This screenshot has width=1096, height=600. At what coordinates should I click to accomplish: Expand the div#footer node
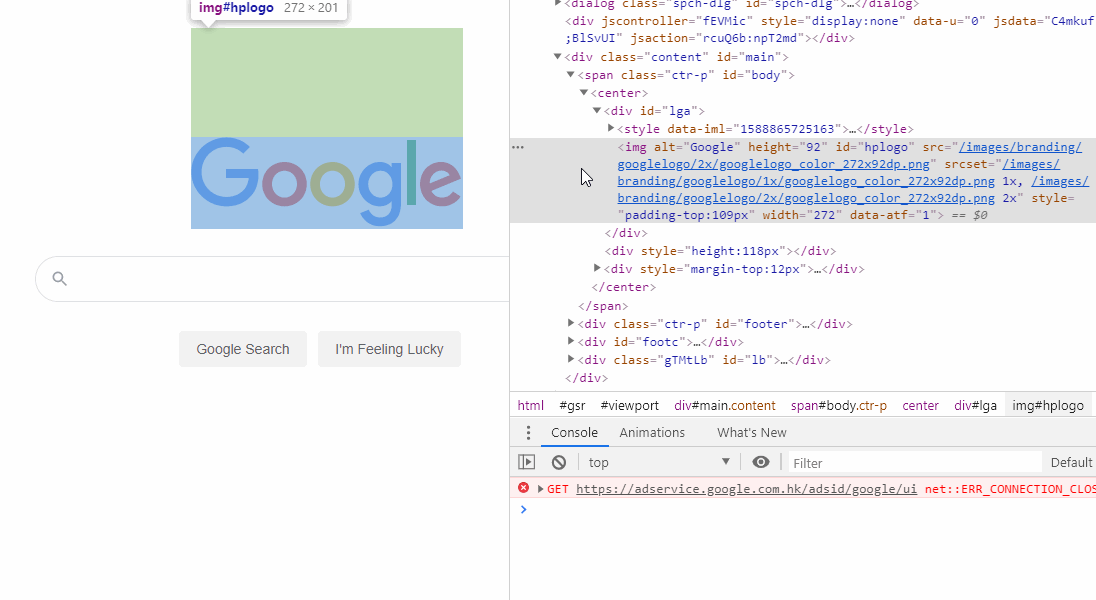click(x=571, y=323)
